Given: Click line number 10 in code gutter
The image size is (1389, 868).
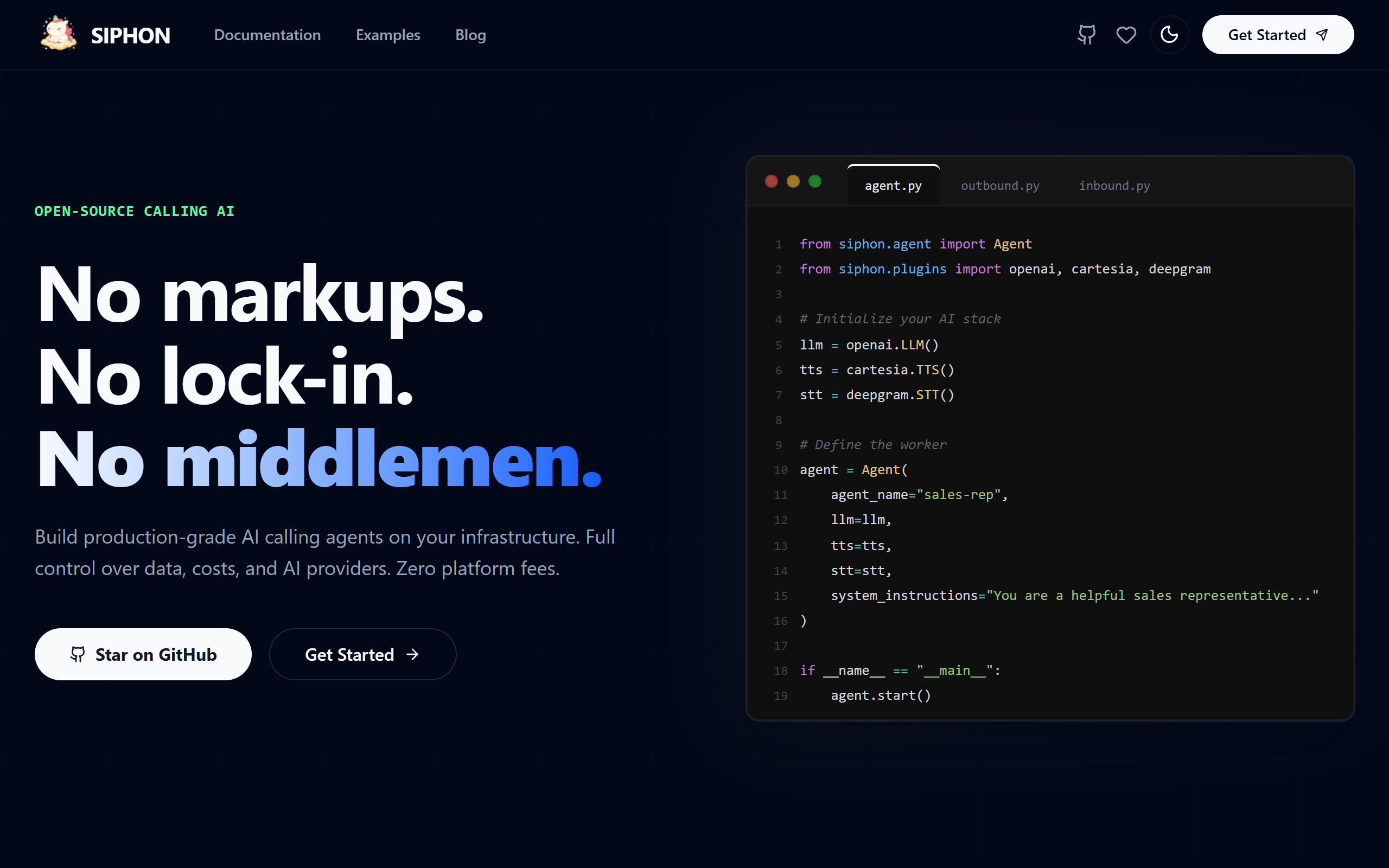Looking at the screenshot, I should coord(781,470).
